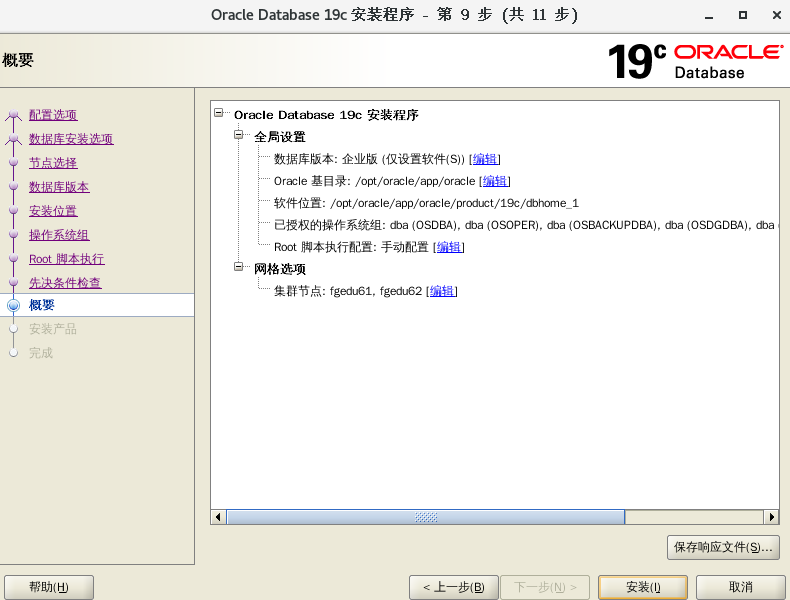Maximize the installer window
The image size is (790, 600).
(743, 15)
